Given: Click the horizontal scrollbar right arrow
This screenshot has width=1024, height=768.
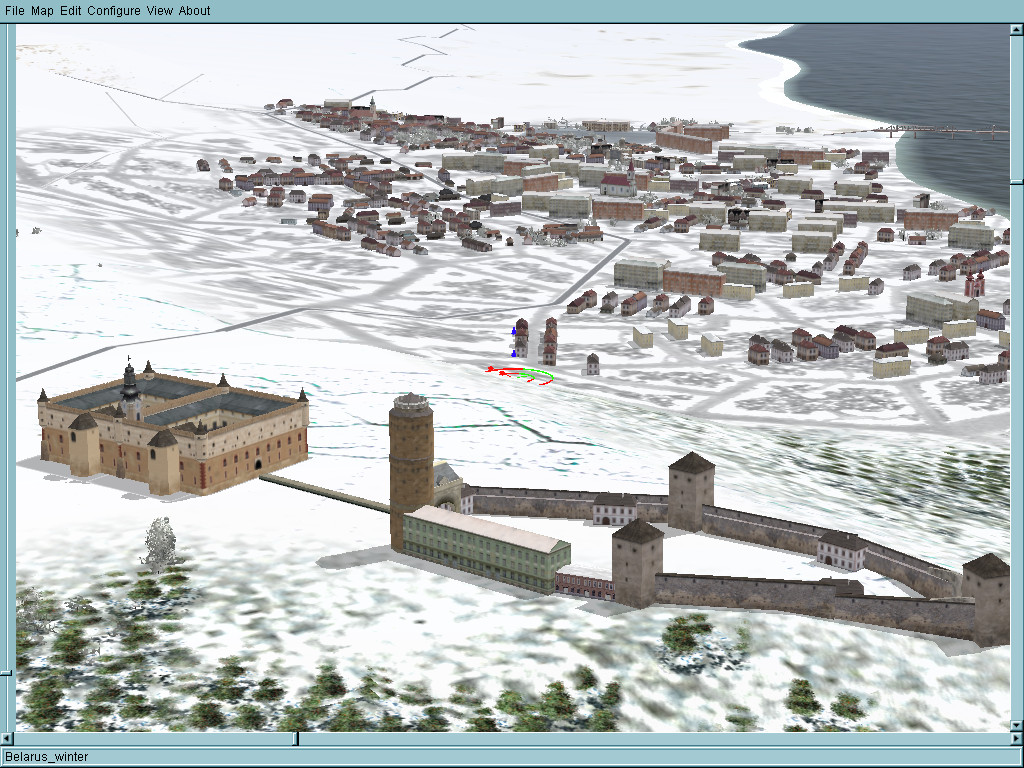Looking at the screenshot, I should 1017,739.
